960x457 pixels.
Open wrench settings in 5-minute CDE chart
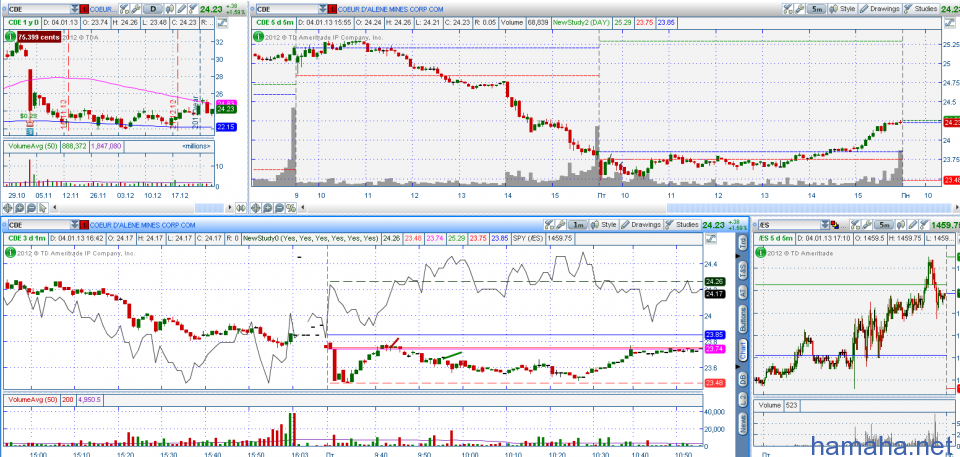(800, 9)
